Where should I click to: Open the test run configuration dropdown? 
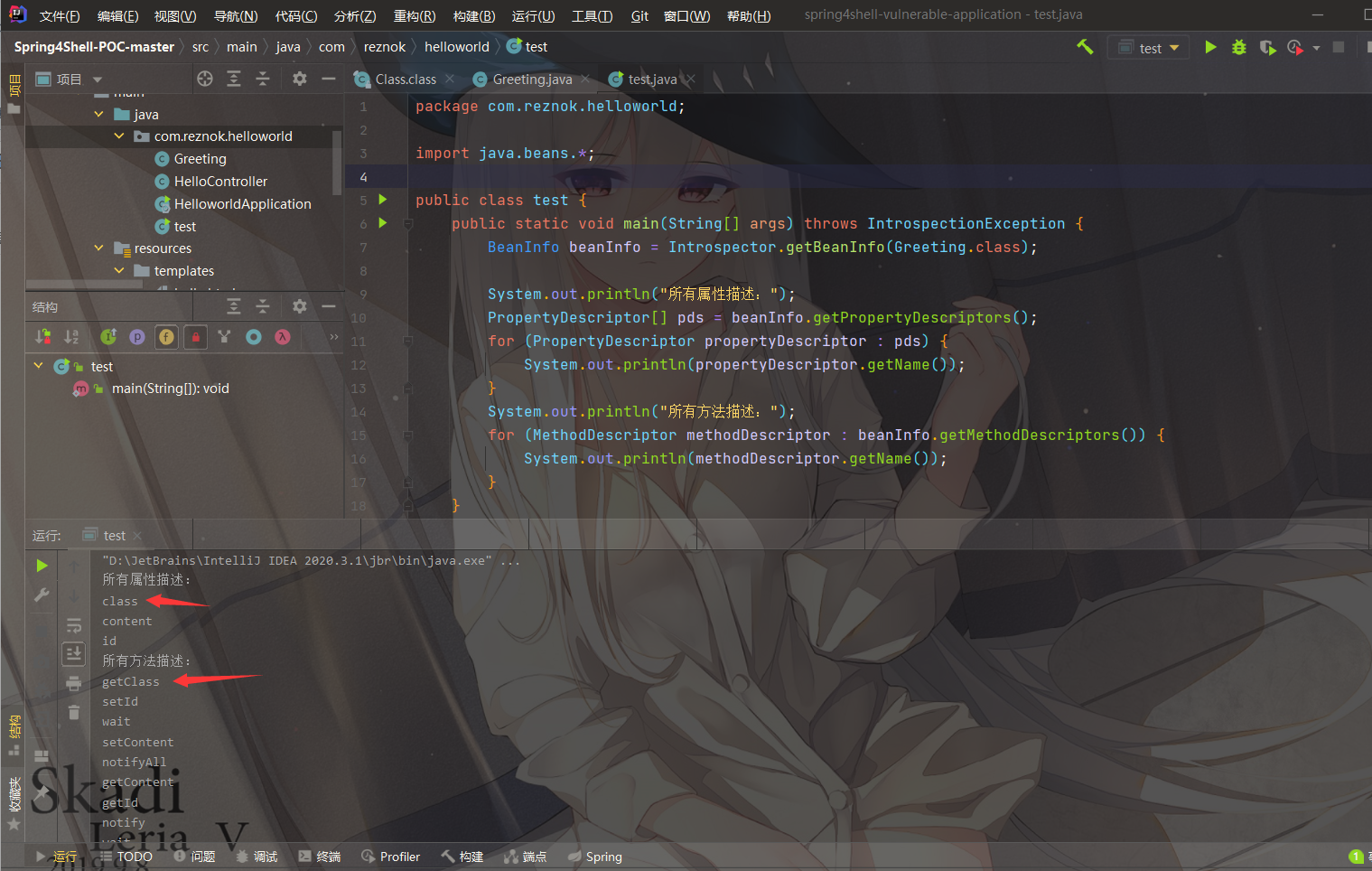click(x=1149, y=48)
